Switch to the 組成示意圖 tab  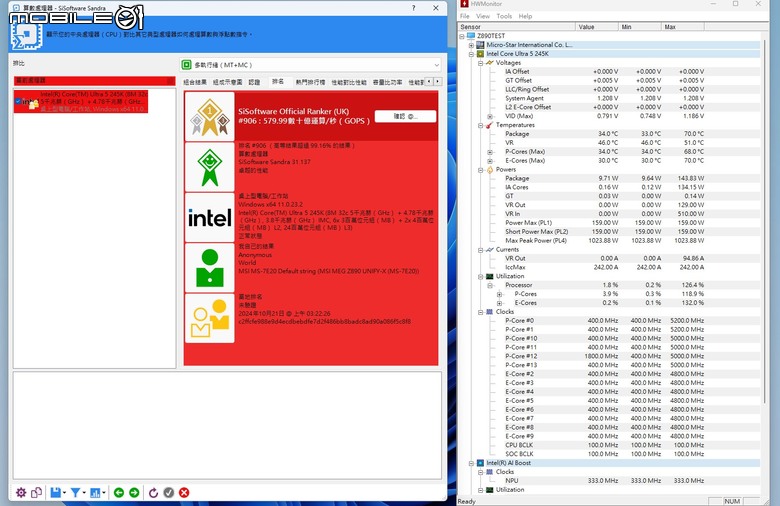click(227, 82)
